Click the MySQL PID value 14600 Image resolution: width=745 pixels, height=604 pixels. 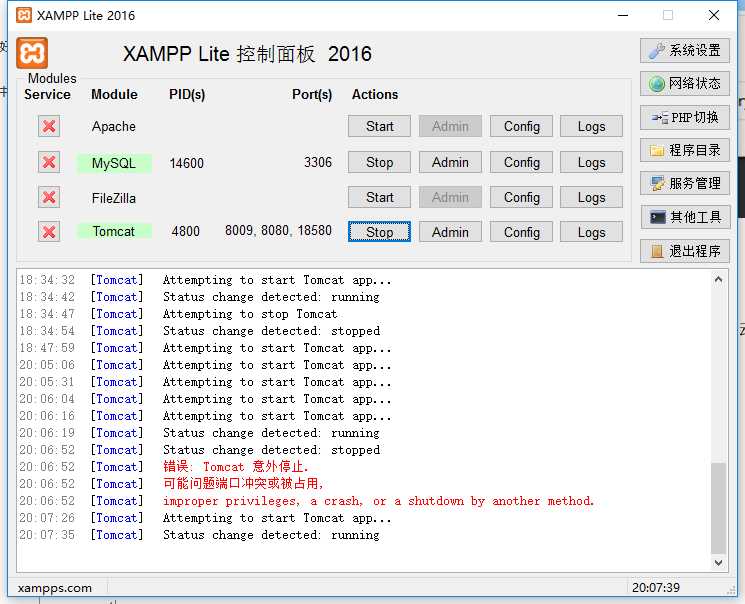(186, 163)
